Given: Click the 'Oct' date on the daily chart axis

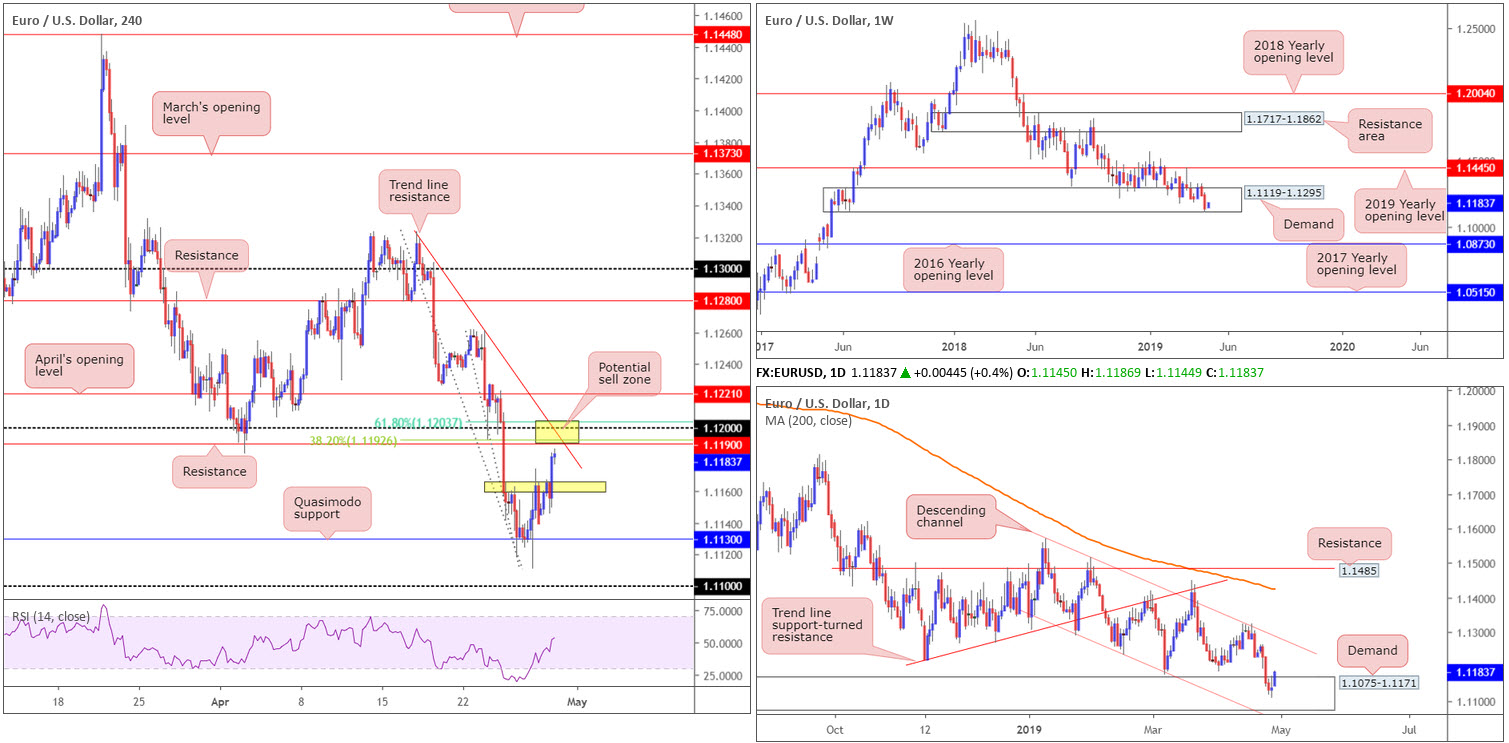Looking at the screenshot, I should coord(834,729).
